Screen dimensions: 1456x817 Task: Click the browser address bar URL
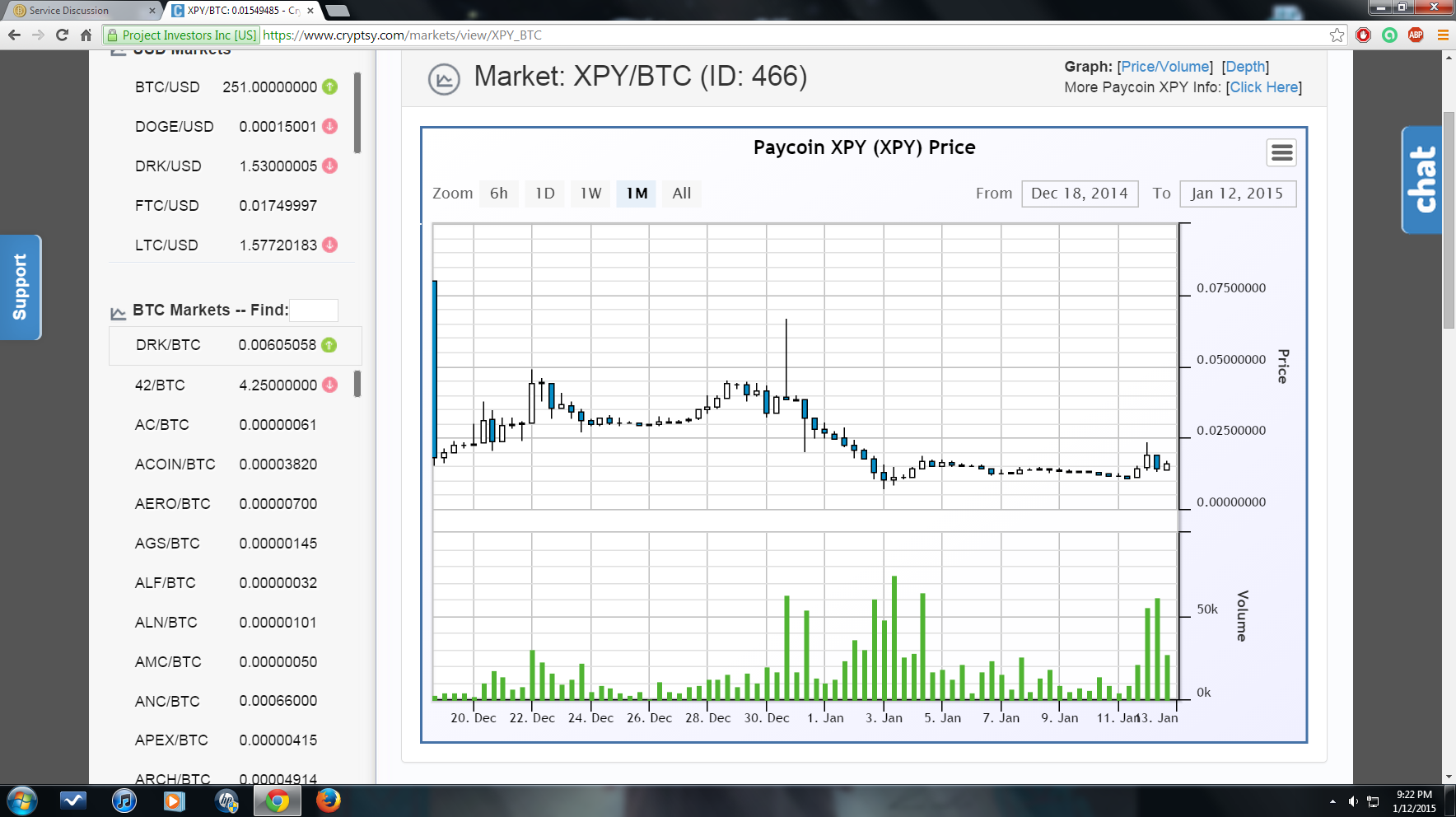pyautogui.click(x=402, y=35)
